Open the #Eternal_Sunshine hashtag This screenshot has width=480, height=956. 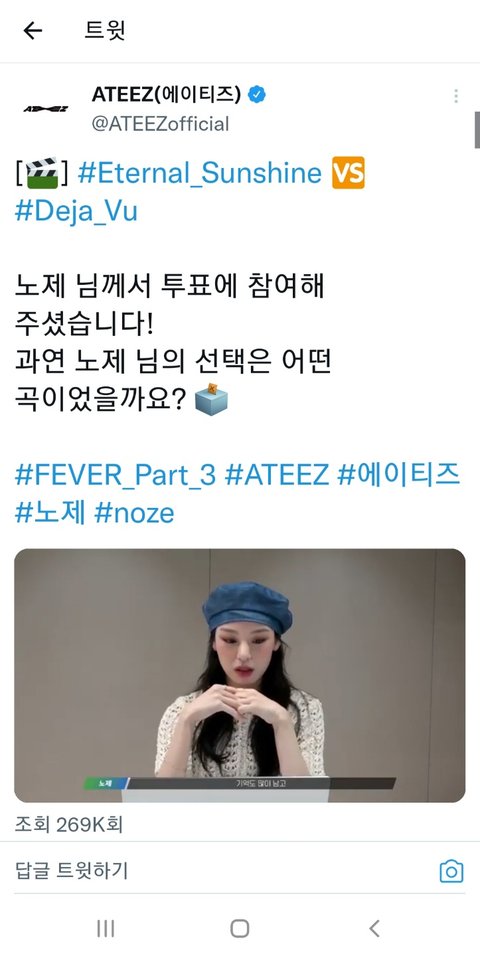[199, 173]
